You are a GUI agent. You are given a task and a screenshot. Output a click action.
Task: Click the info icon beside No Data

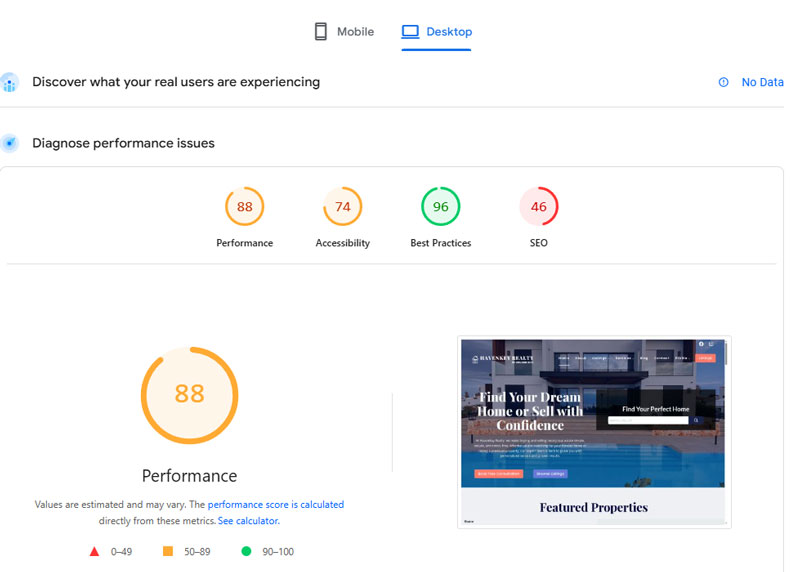click(723, 82)
